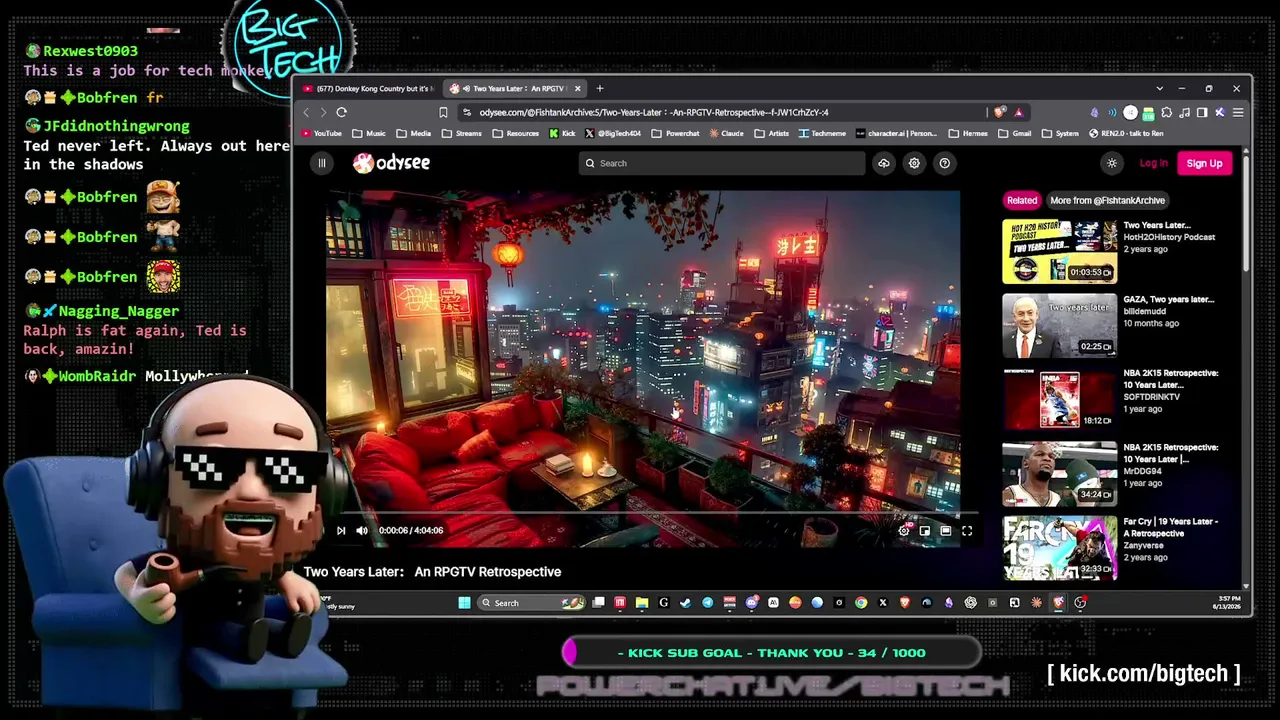
Task: Open MrDDG94's NBA 2K15 video thumbnail
Action: 1059,474
